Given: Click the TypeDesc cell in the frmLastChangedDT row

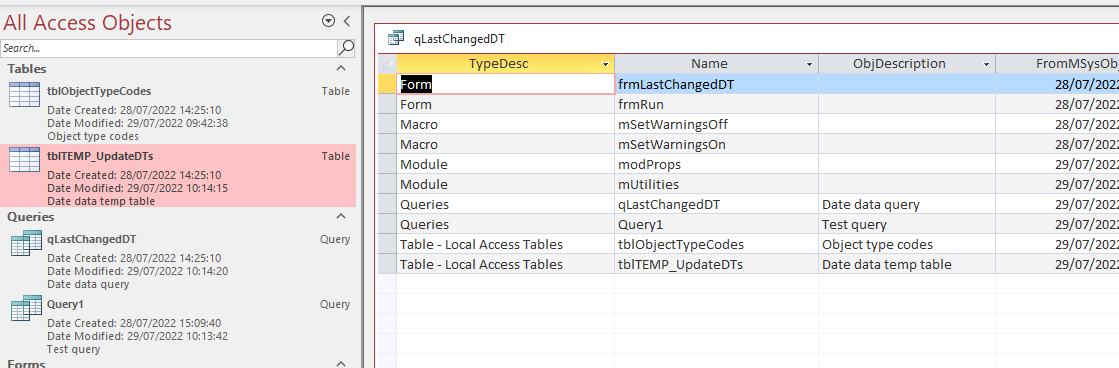Looking at the screenshot, I should click(505, 84).
